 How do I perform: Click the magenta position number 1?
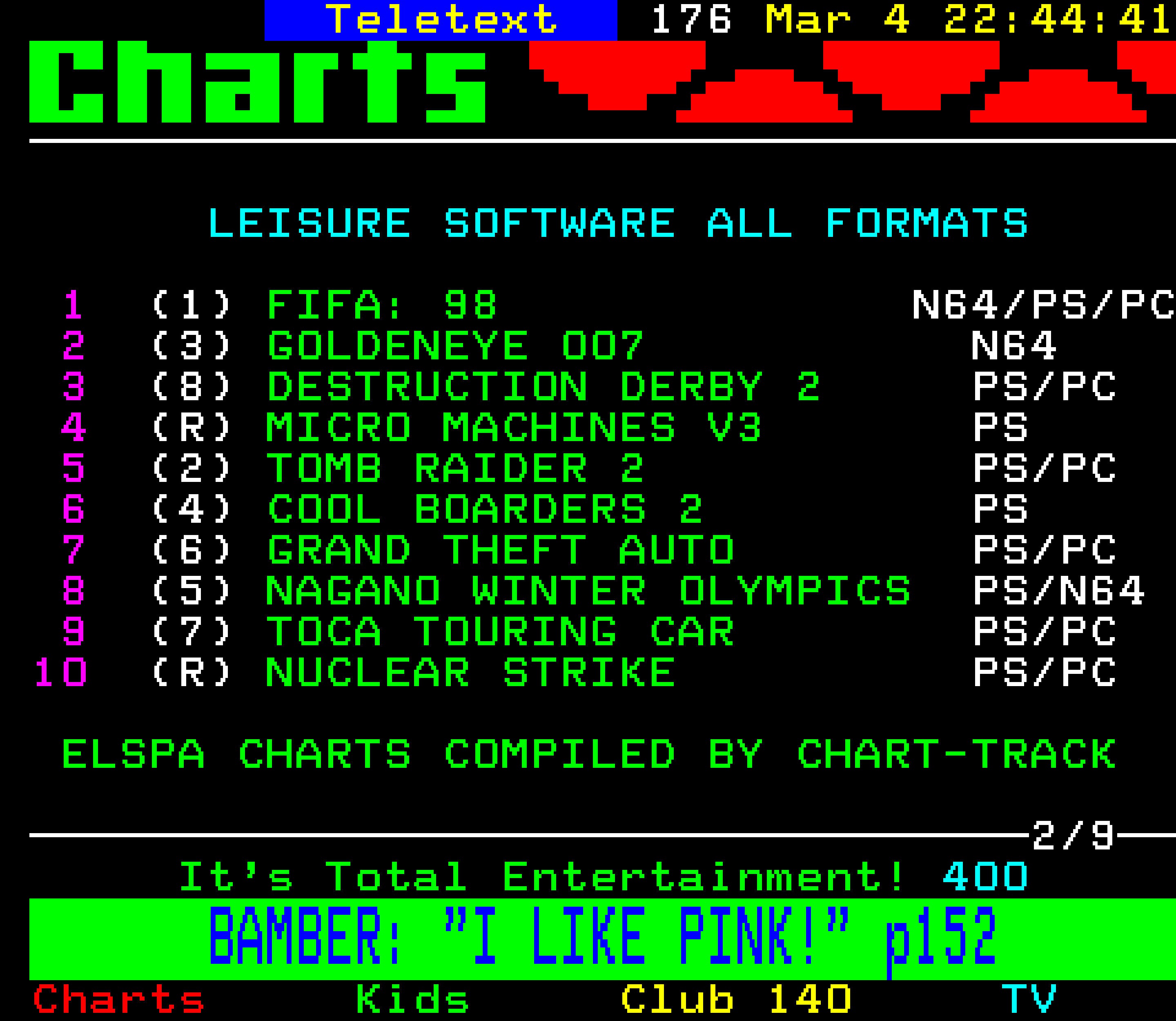(73, 305)
